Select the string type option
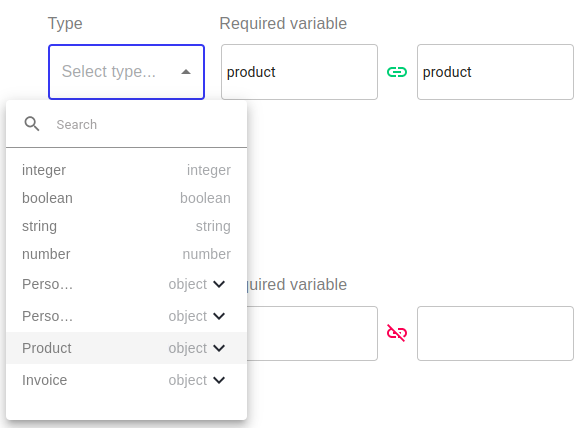588x428 pixels. (x=126, y=226)
